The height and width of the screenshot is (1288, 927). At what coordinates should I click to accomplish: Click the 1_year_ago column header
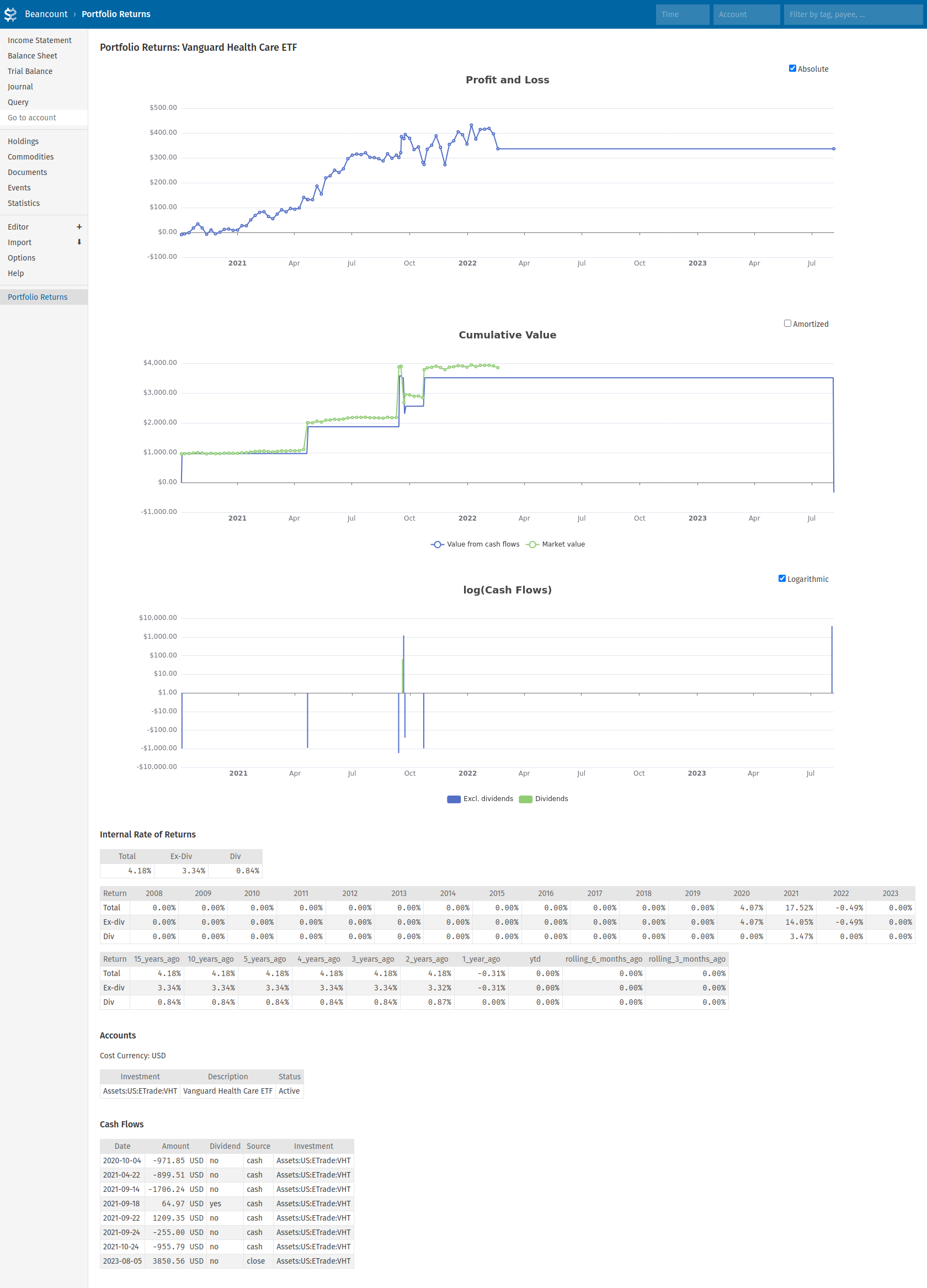(481, 959)
